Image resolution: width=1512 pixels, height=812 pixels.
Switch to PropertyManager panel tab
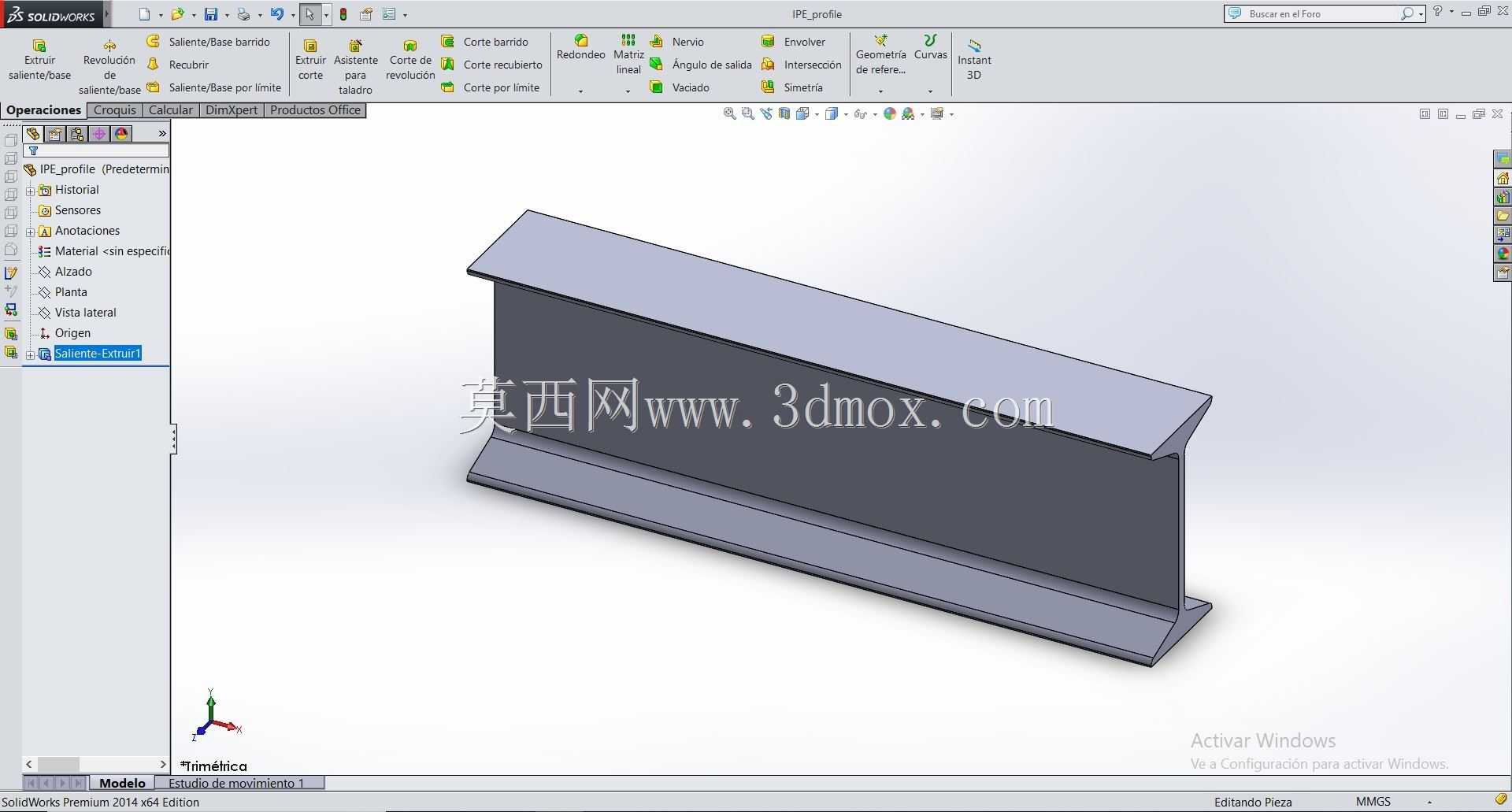[55, 134]
